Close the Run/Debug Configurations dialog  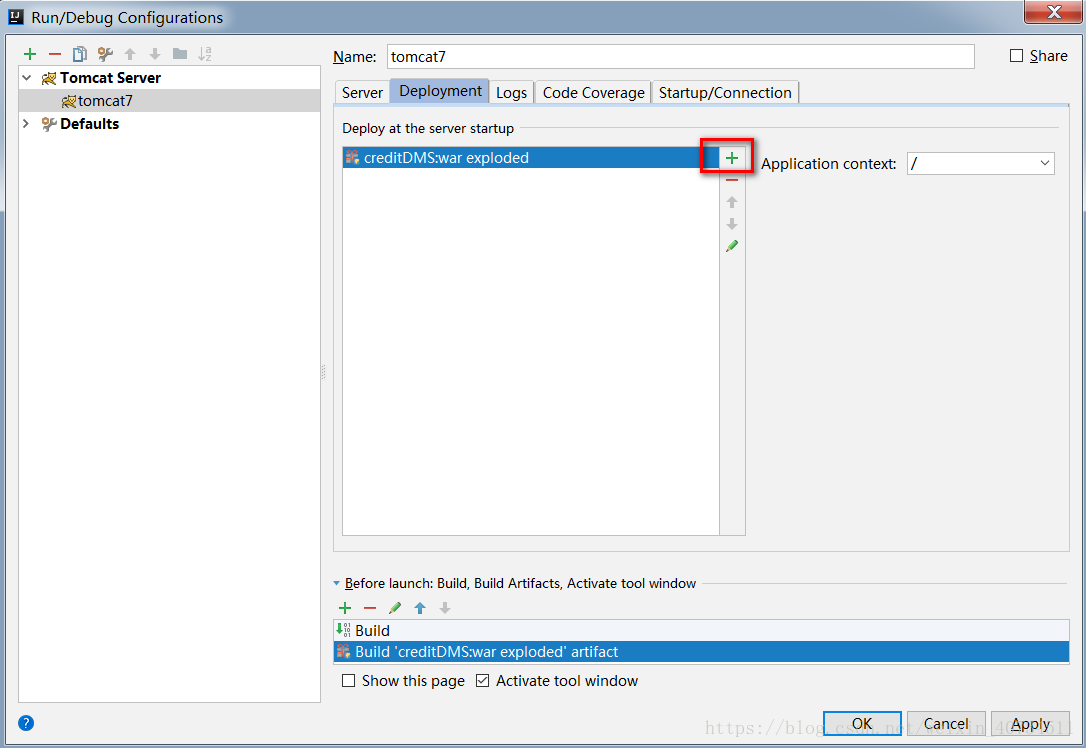1053,12
